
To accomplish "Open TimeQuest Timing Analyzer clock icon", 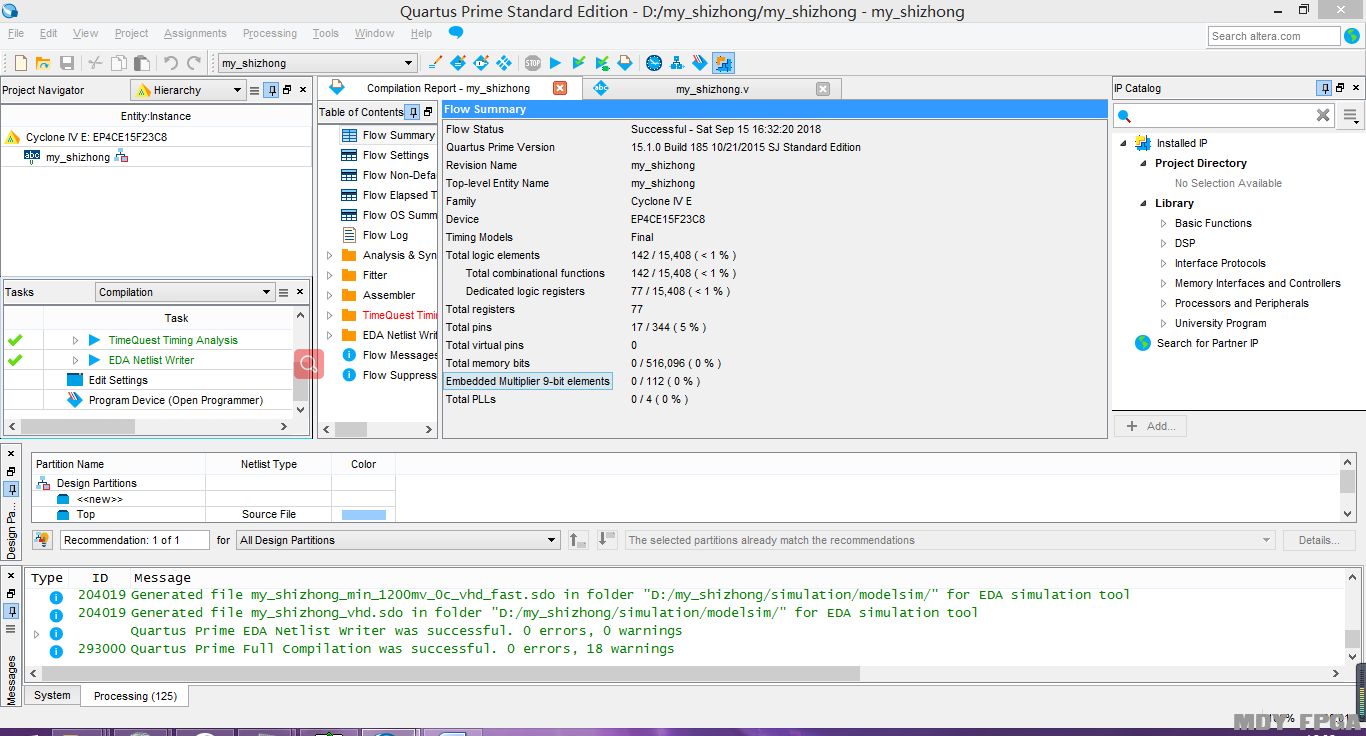I will [x=654, y=63].
